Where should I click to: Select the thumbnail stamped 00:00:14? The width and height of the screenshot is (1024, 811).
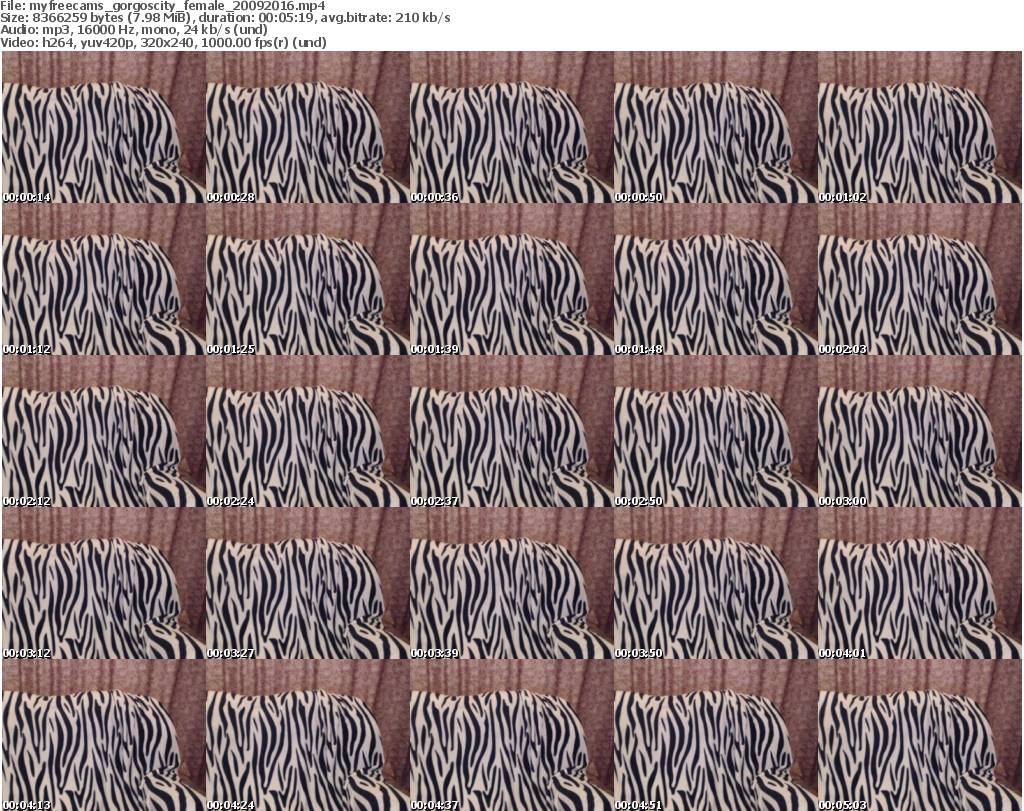click(104, 127)
